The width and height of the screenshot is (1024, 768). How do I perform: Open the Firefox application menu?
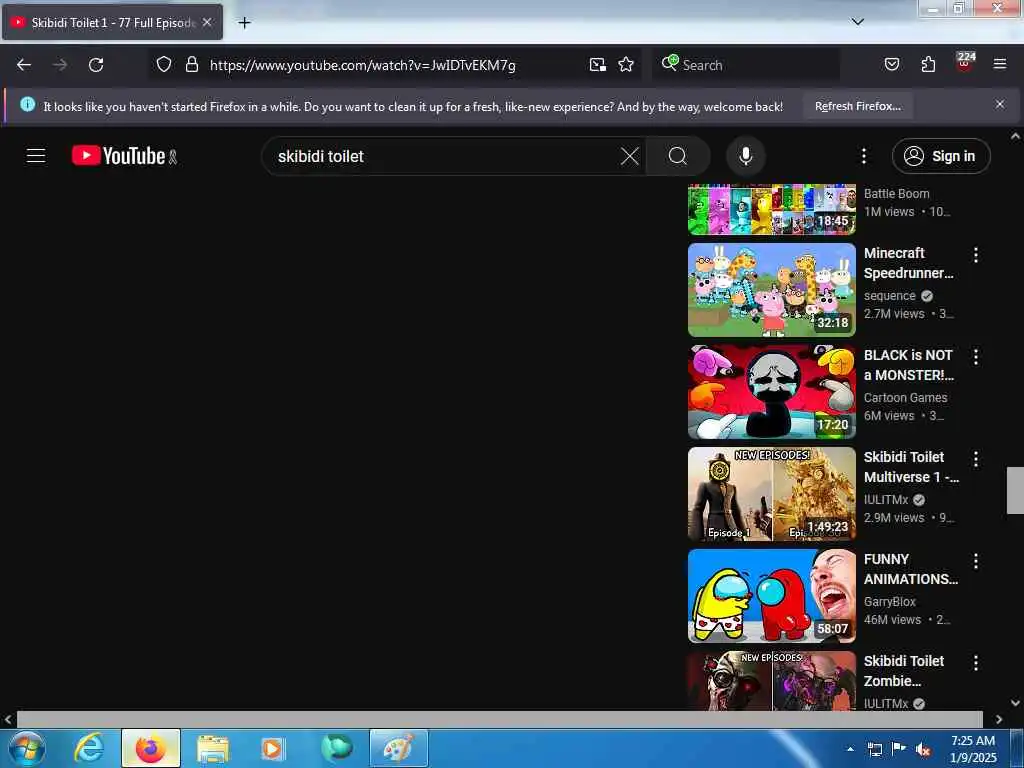[x=1000, y=65]
